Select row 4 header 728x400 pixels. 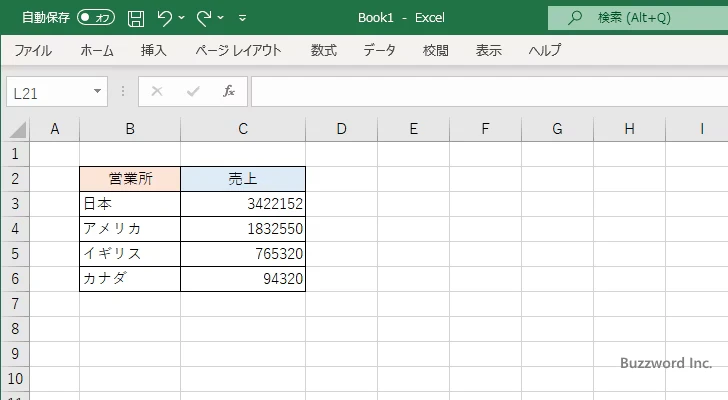[15, 229]
